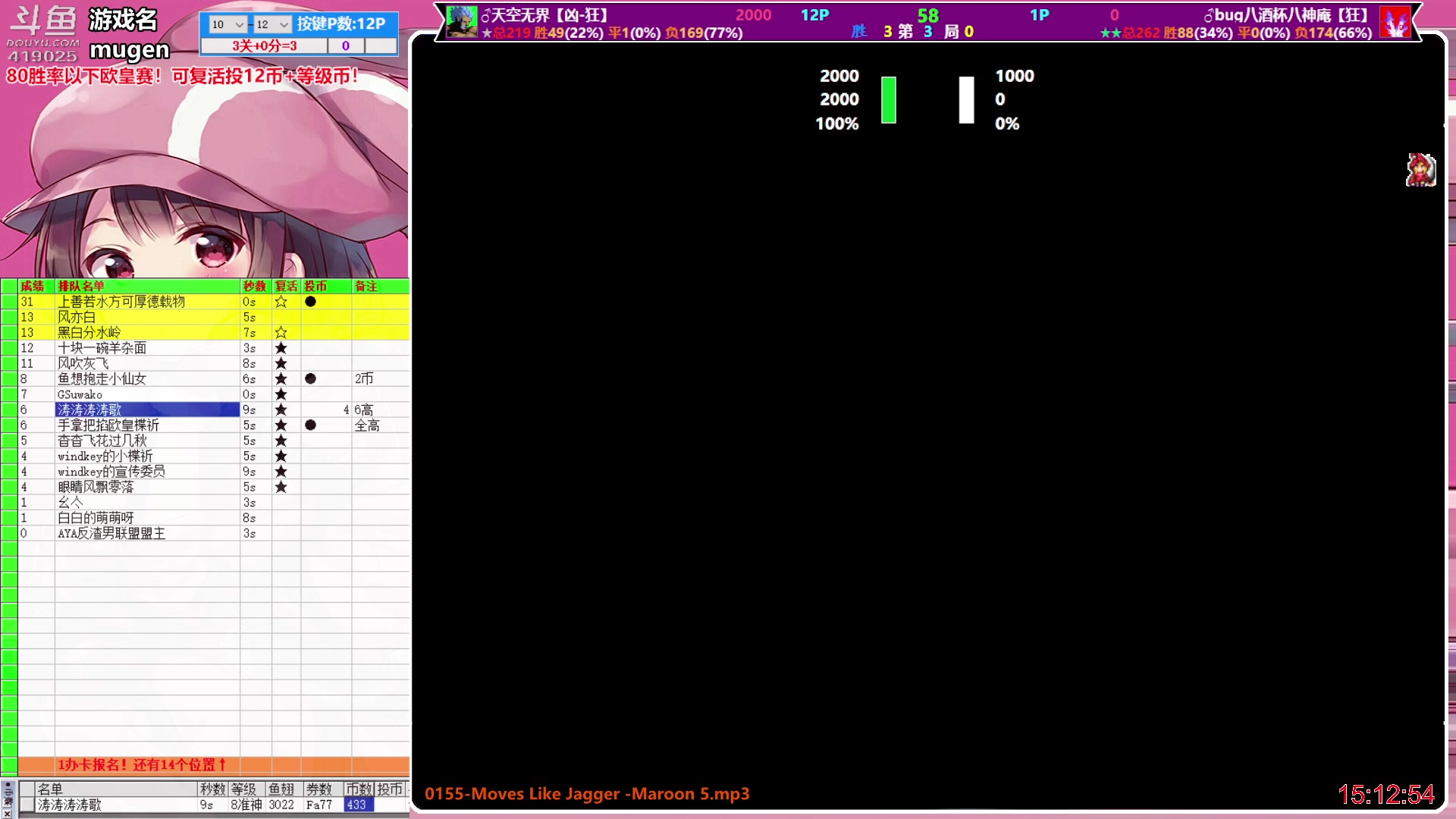Click the bug八酒杯八神庵 red avatar icon
The width and height of the screenshot is (1456, 819).
tap(1395, 22)
